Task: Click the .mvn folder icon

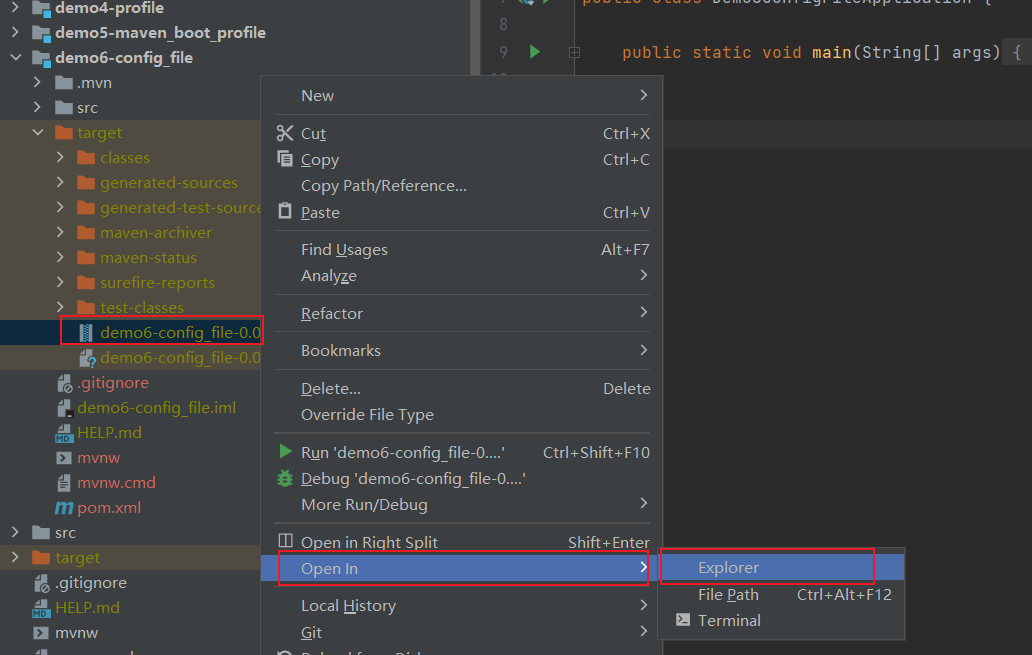Action: point(64,82)
